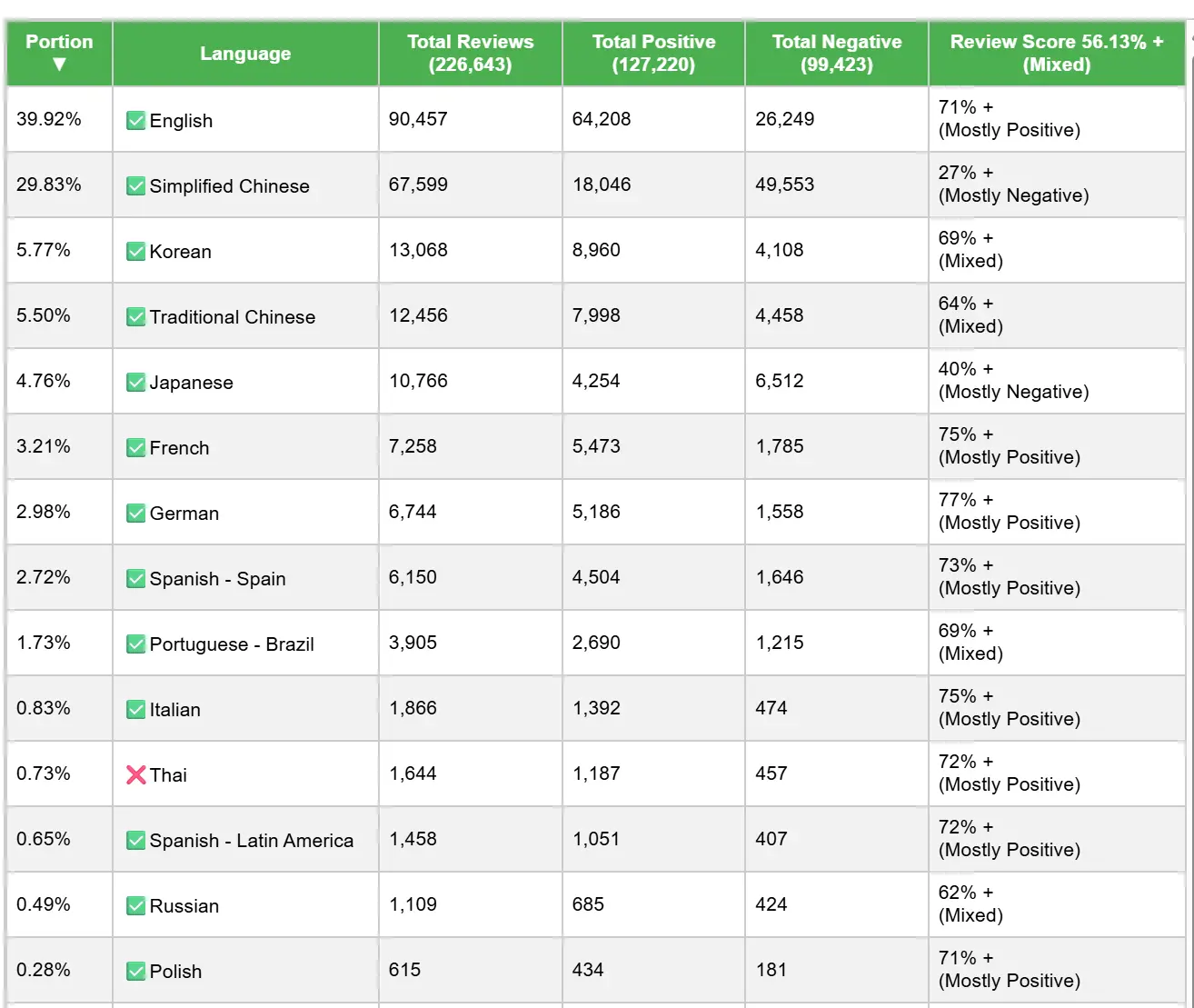1194x1008 pixels.
Task: Click the 29.83% portion cell
Action: [59, 185]
